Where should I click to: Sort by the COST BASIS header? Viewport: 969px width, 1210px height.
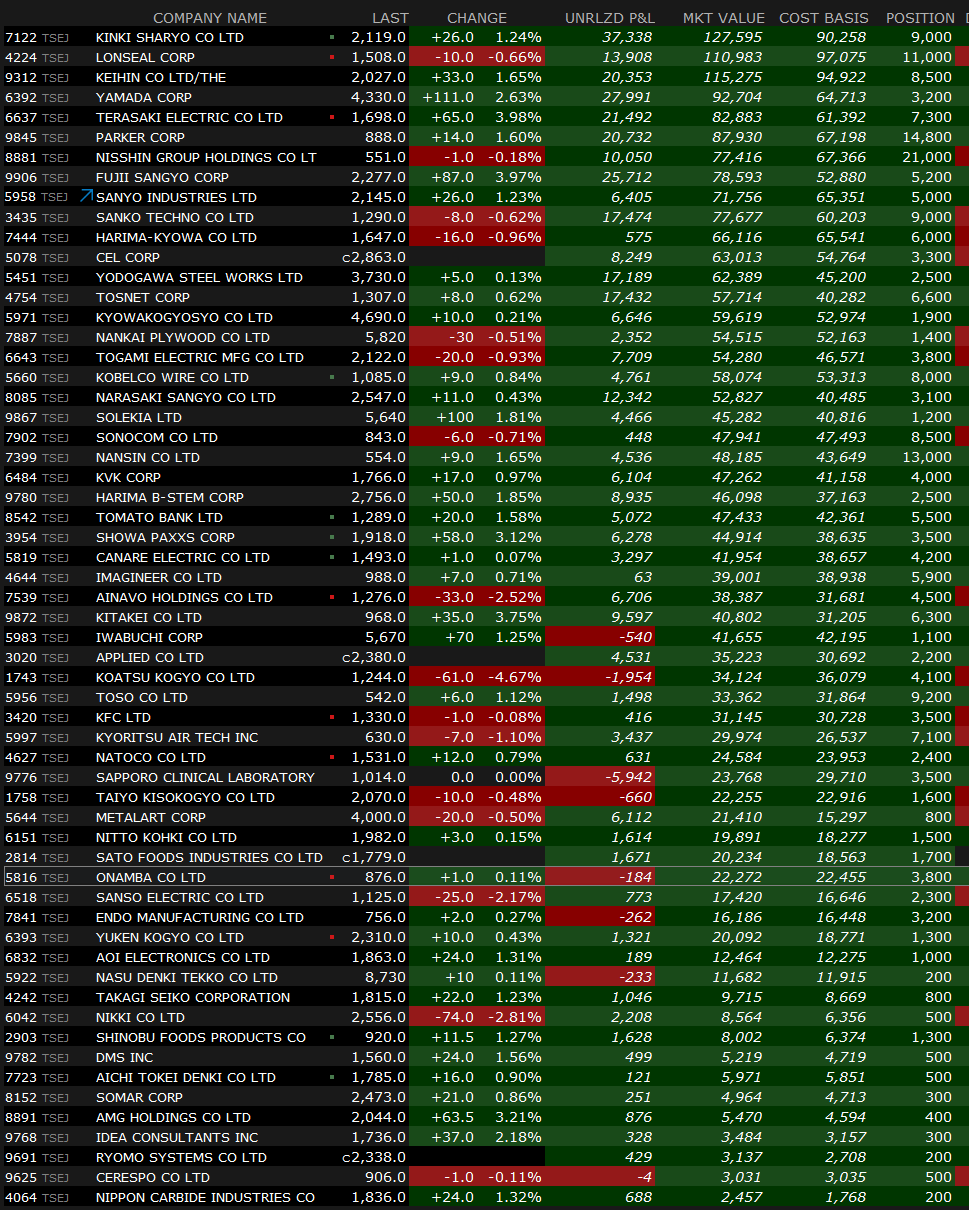pos(823,18)
